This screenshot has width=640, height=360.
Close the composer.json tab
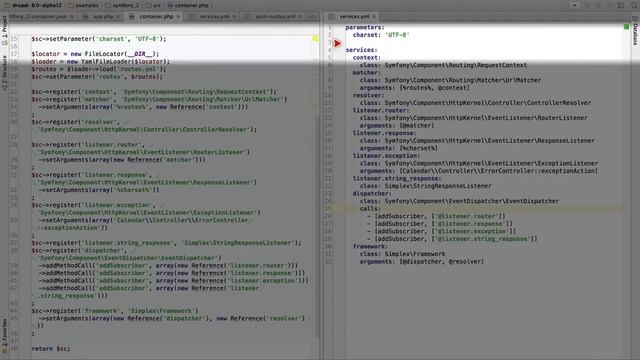click(72, 17)
